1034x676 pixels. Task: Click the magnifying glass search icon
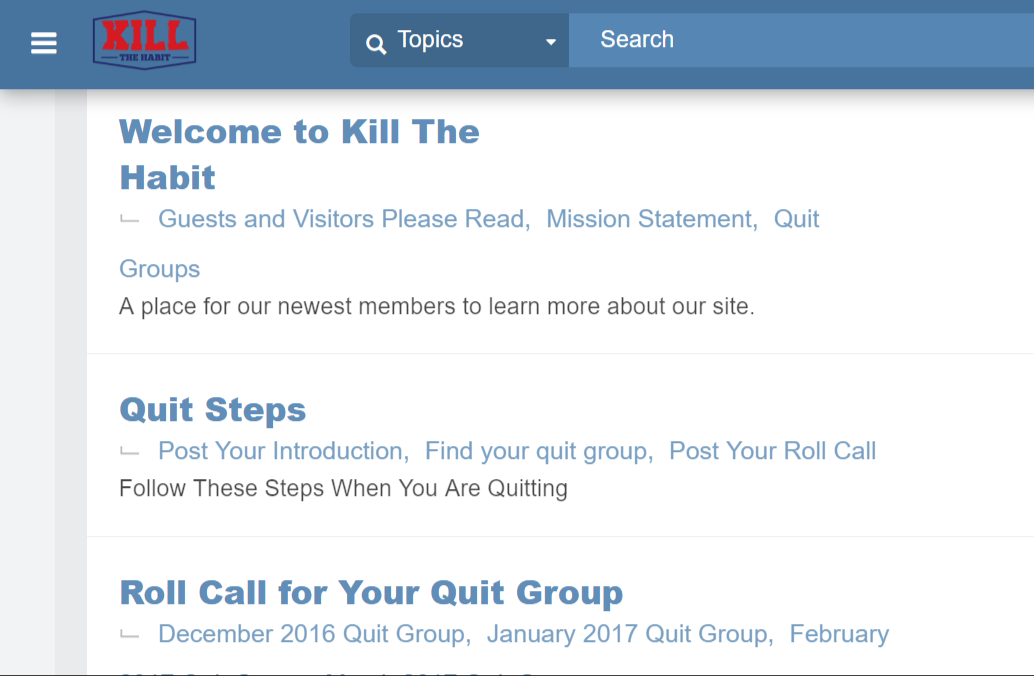pyautogui.click(x=376, y=44)
